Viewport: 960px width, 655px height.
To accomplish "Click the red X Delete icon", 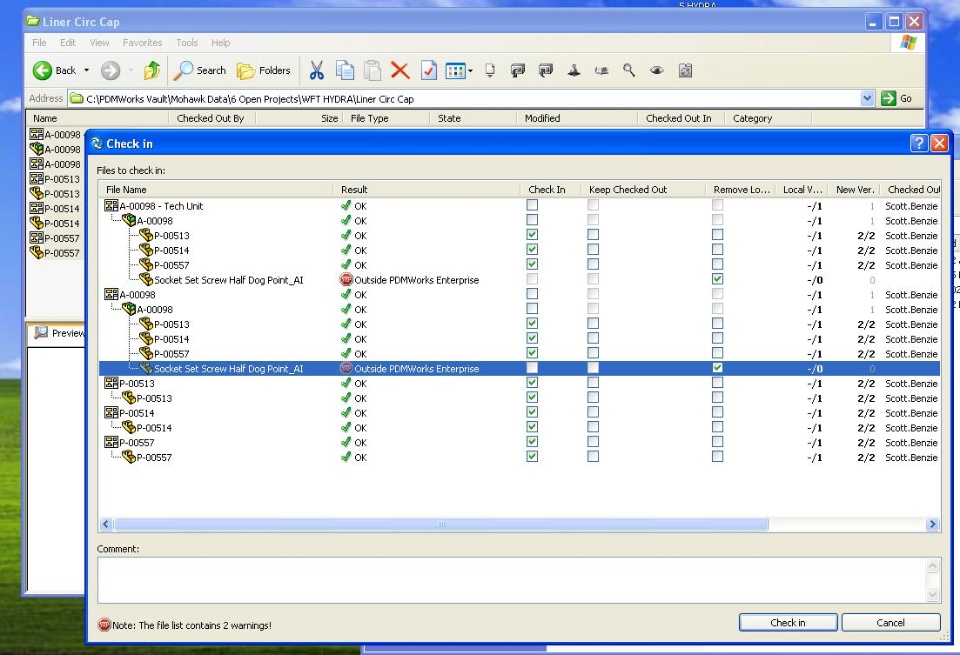I will coord(400,70).
